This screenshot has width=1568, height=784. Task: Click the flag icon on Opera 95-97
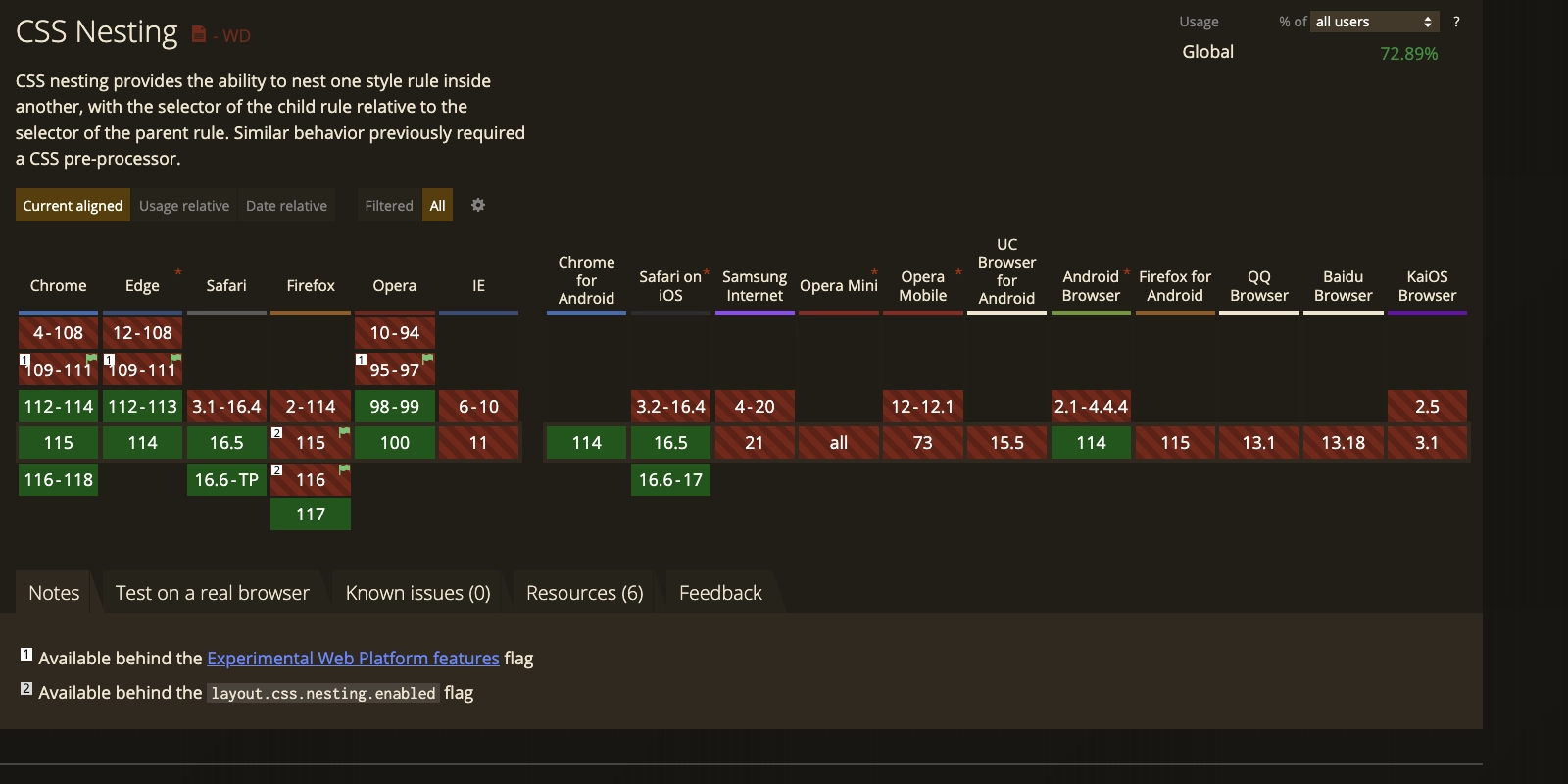pyautogui.click(x=428, y=359)
